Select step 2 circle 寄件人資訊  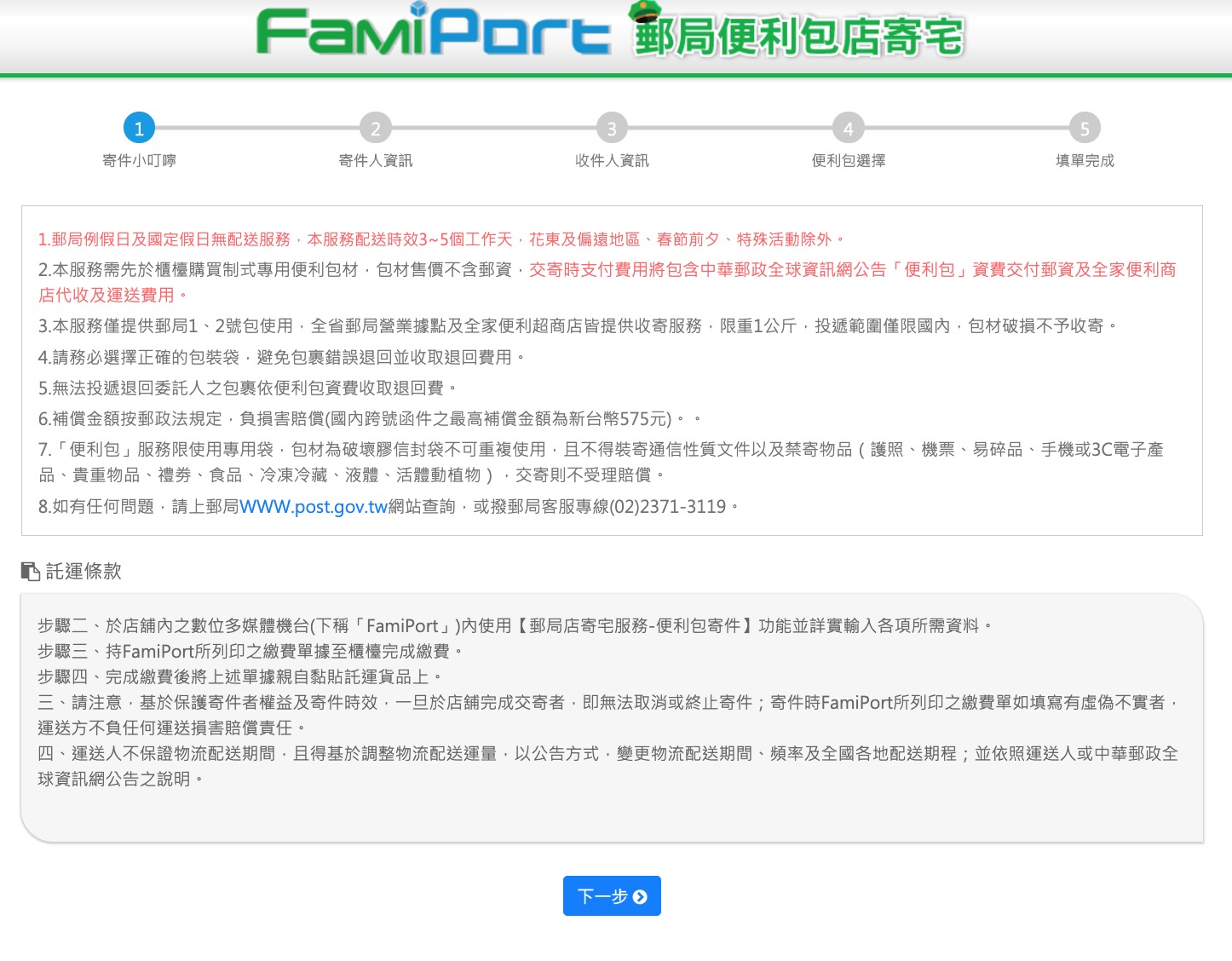376,129
